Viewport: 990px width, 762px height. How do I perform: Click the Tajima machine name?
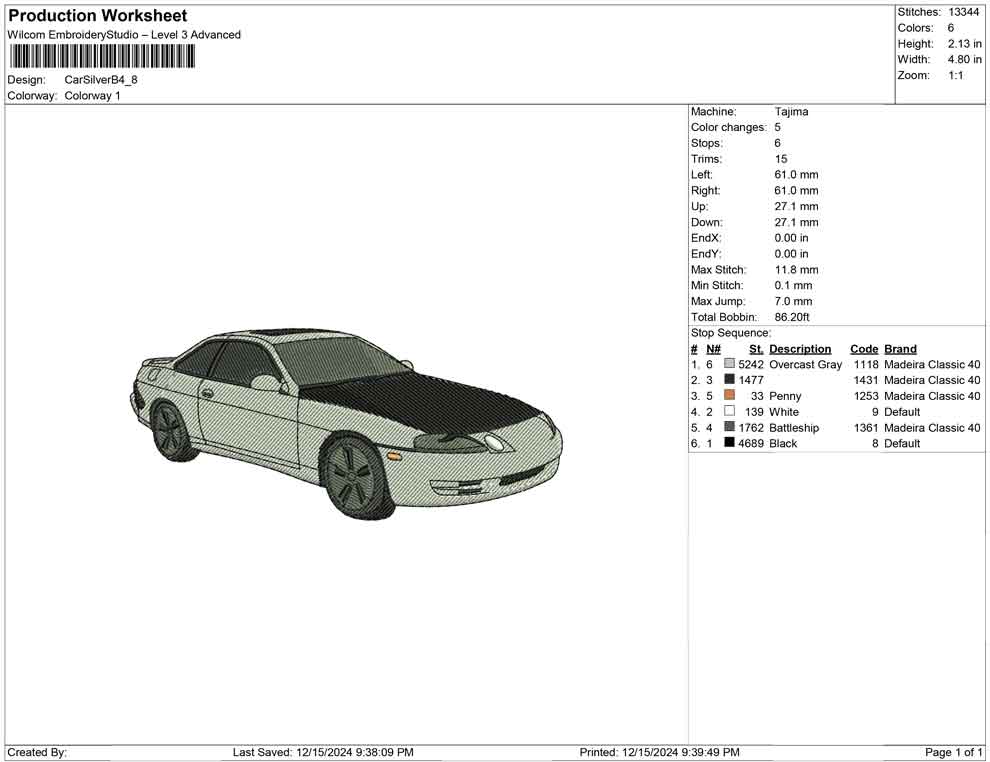790,111
